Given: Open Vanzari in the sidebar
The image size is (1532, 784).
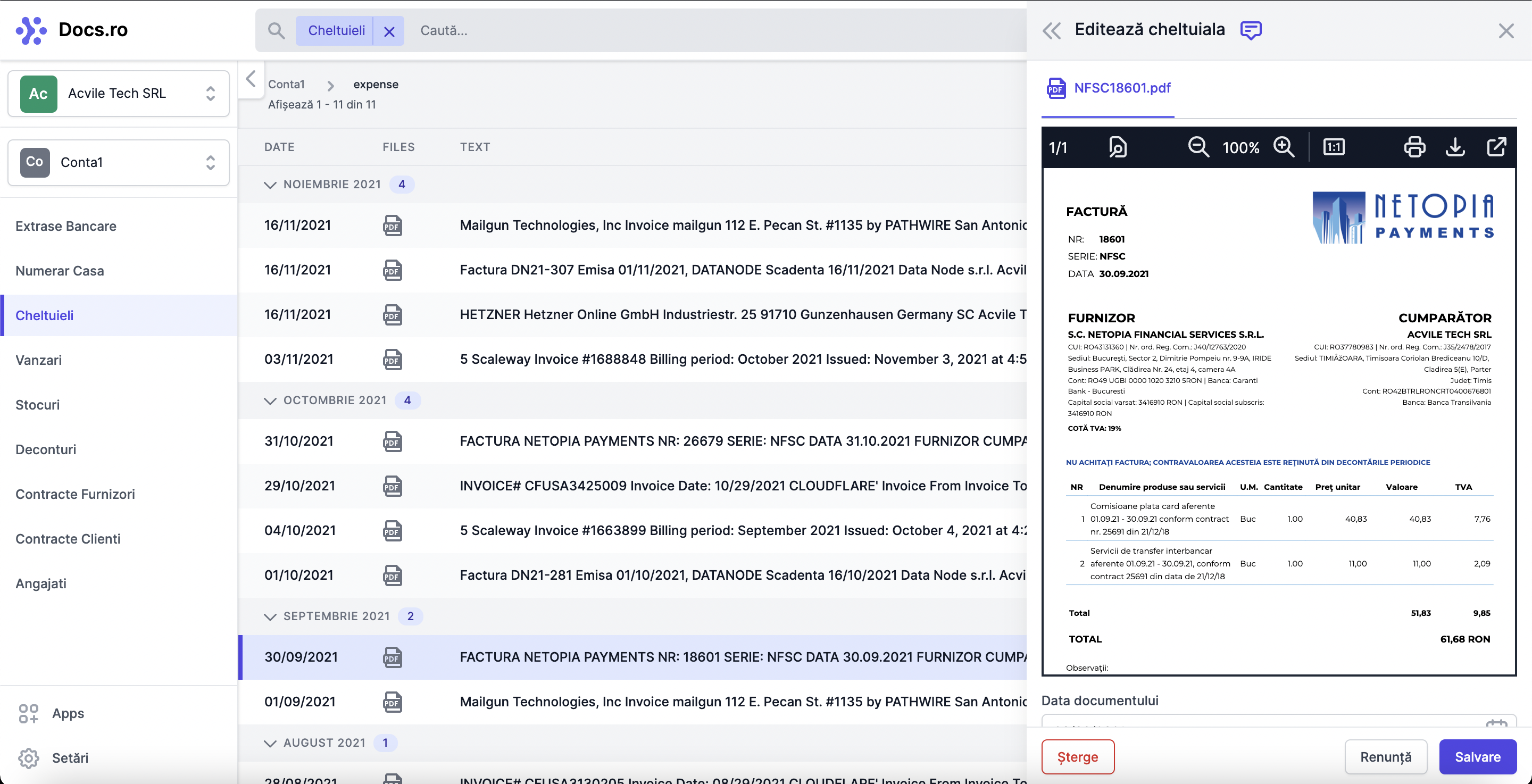Looking at the screenshot, I should coord(39,360).
